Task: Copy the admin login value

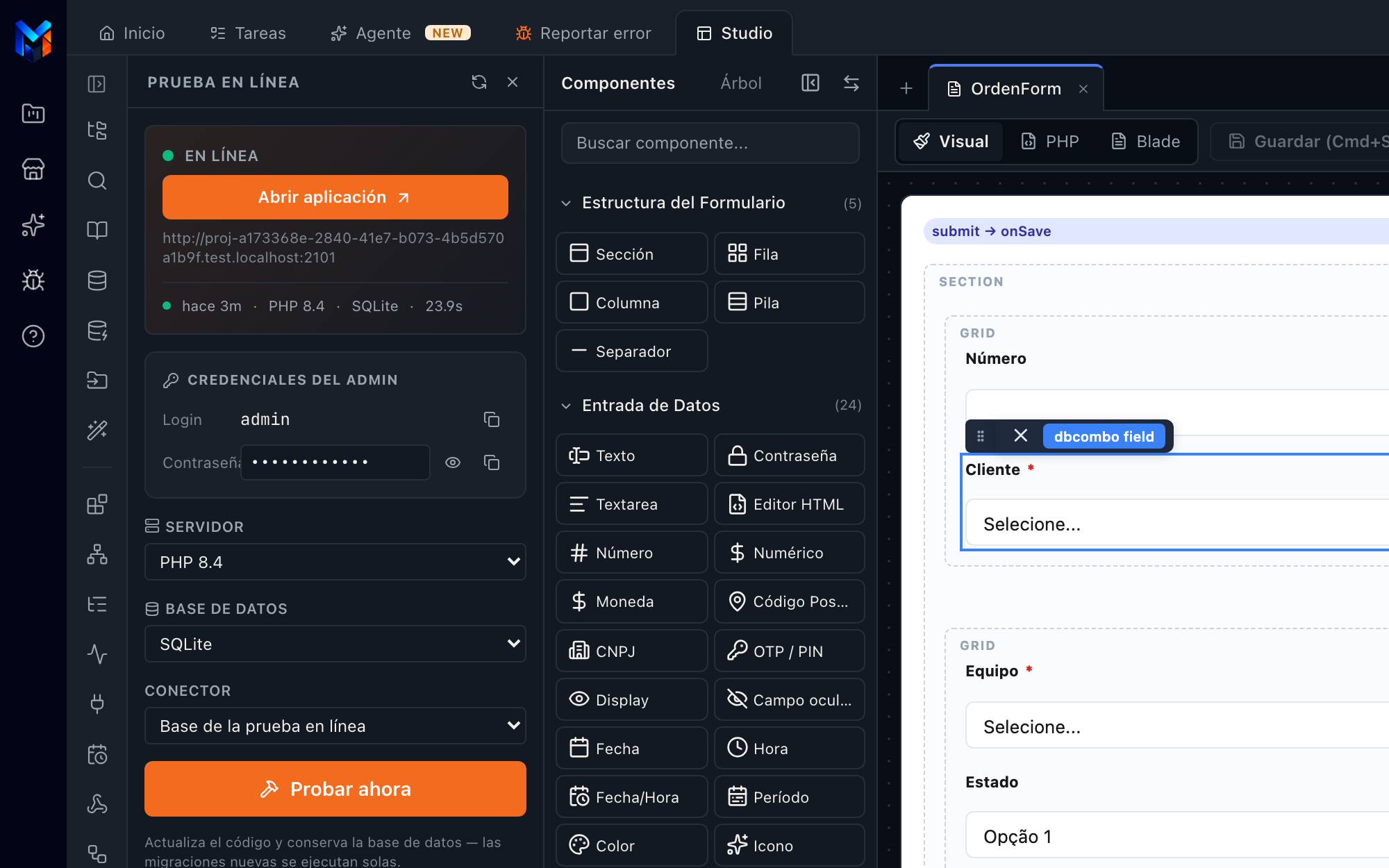Action: (x=492, y=419)
